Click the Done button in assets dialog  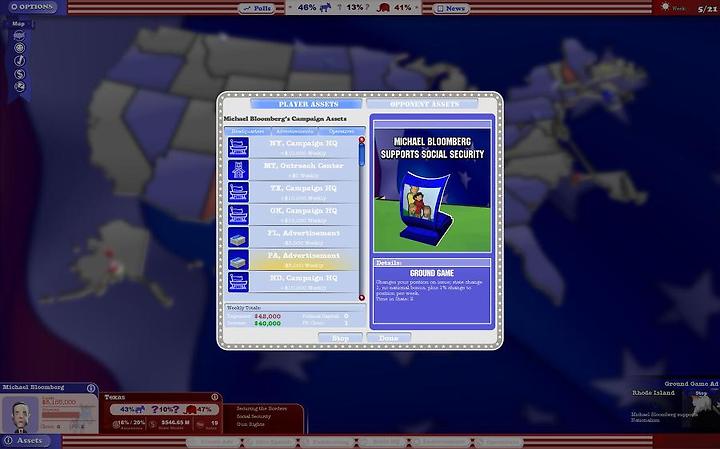pyautogui.click(x=388, y=338)
